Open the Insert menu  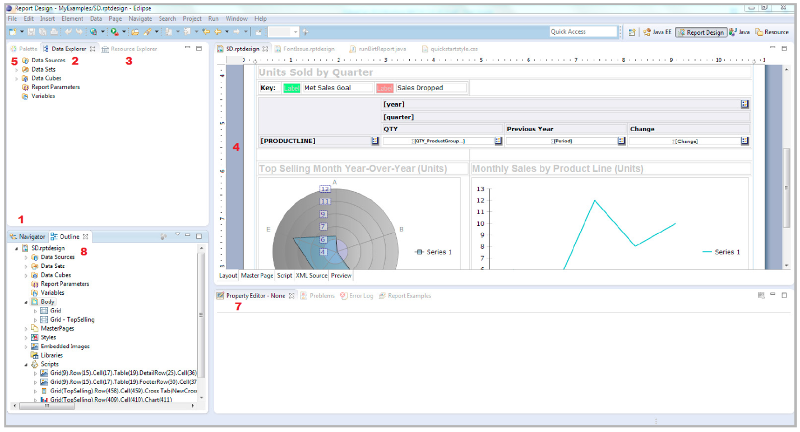[47, 18]
